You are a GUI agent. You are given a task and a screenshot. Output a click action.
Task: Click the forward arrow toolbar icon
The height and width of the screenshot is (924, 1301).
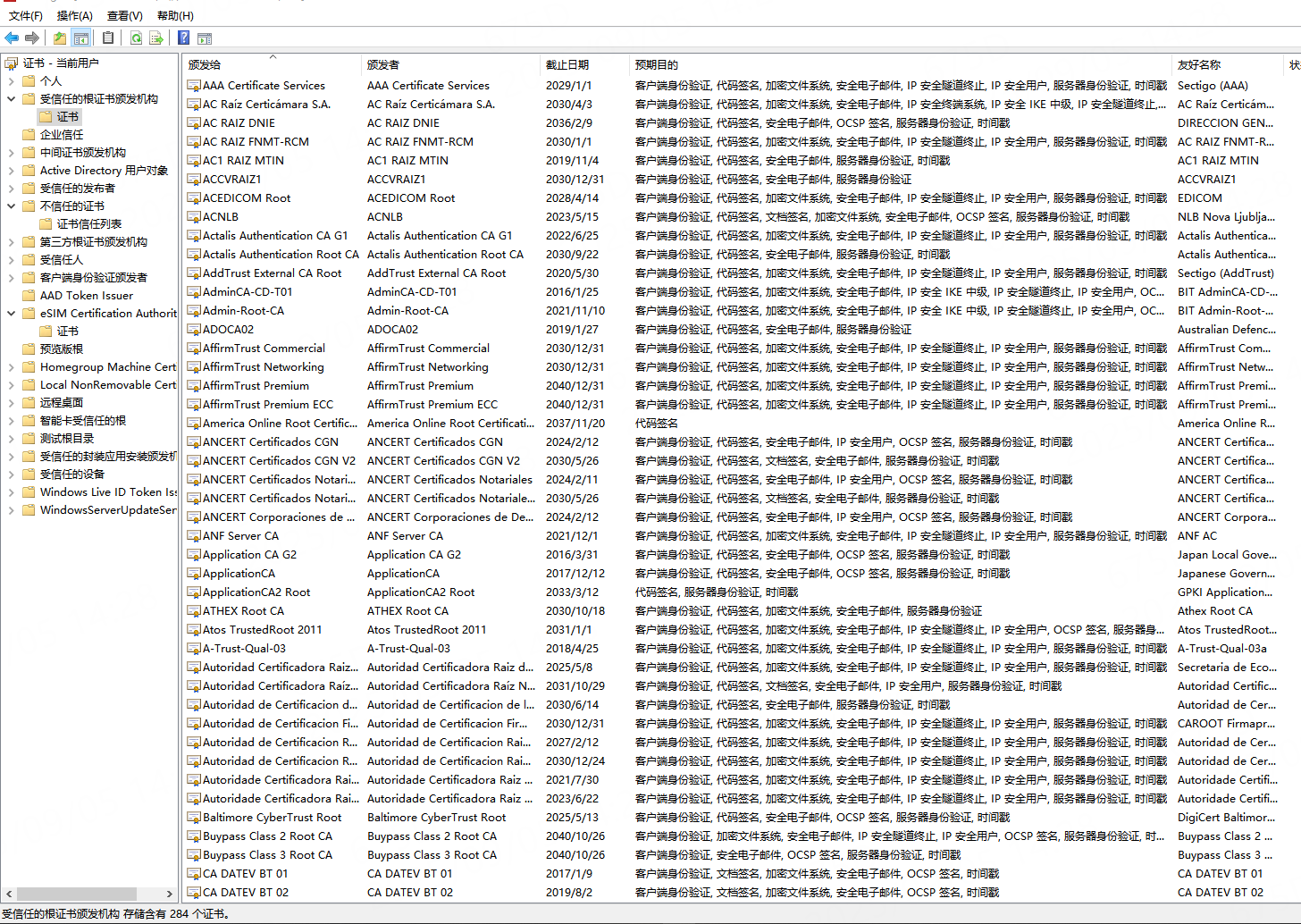32,38
